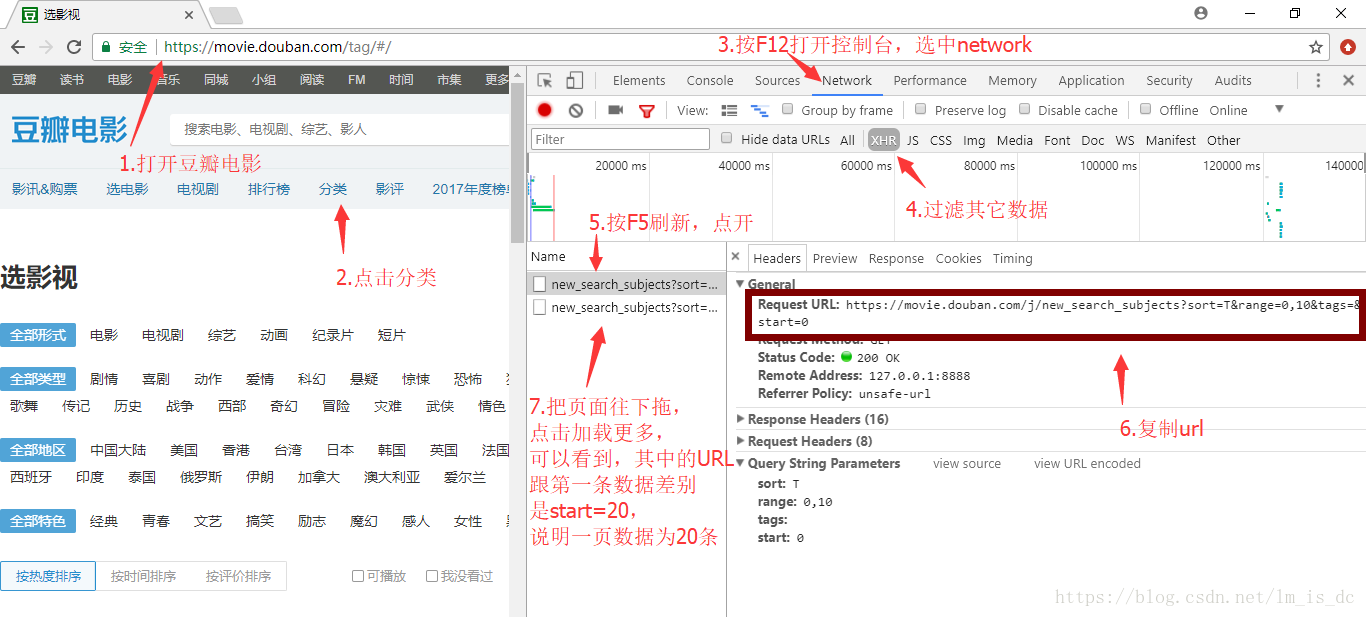This screenshot has width=1366, height=617.
Task: Select the inspect element cursor icon
Action: [x=545, y=80]
